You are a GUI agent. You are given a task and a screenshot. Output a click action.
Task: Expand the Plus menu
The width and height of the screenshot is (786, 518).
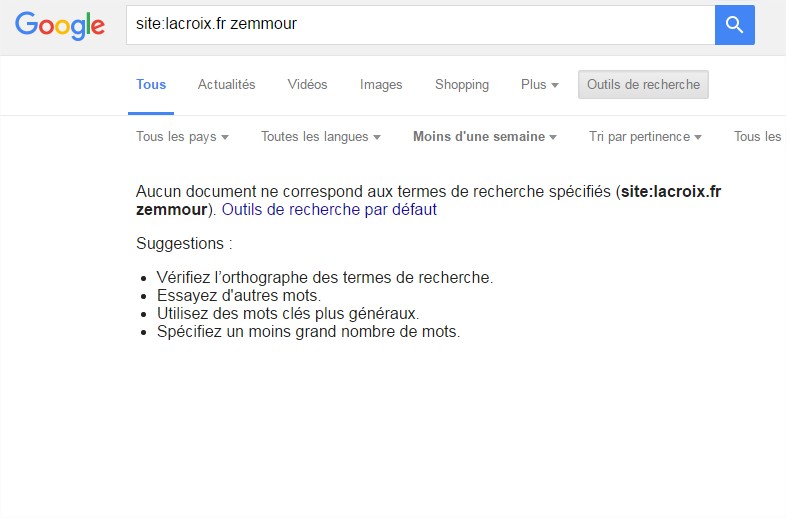(539, 84)
